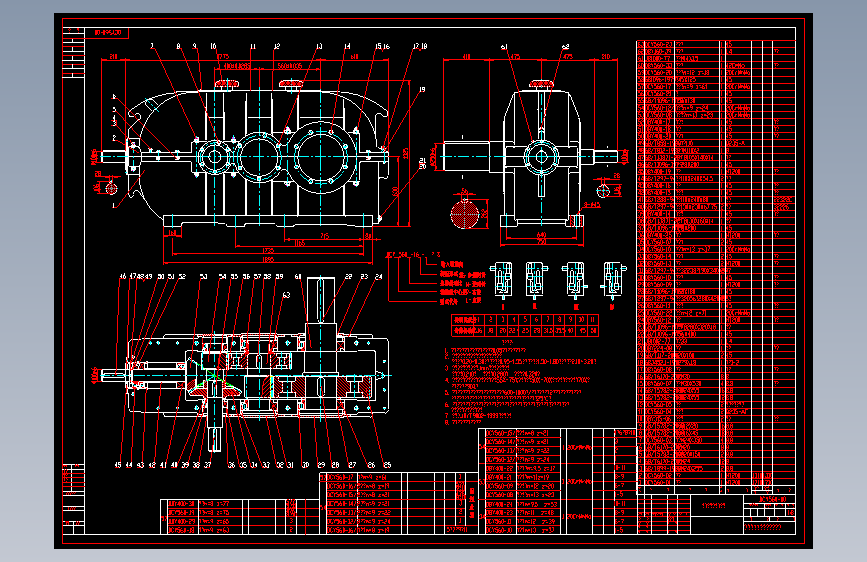Click the right breather cap on front view

coord(291,84)
